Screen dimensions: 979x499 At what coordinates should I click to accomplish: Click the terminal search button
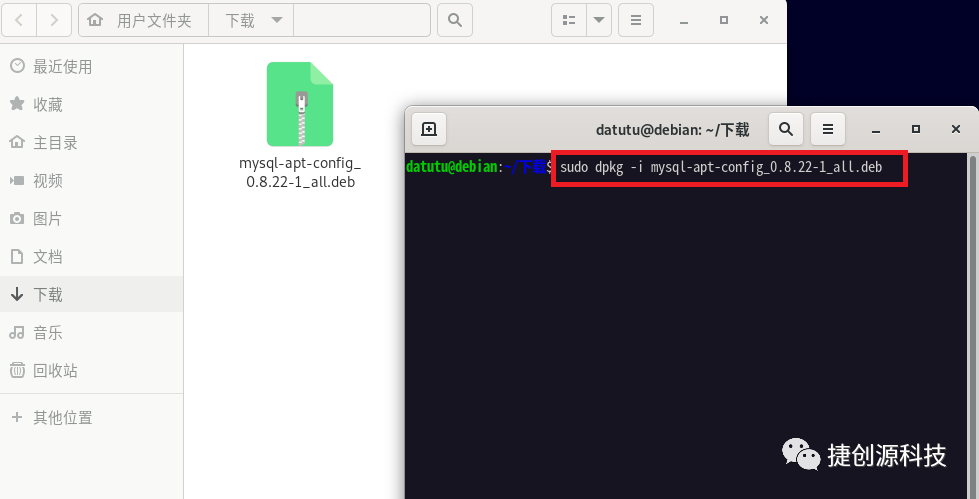[x=785, y=129]
